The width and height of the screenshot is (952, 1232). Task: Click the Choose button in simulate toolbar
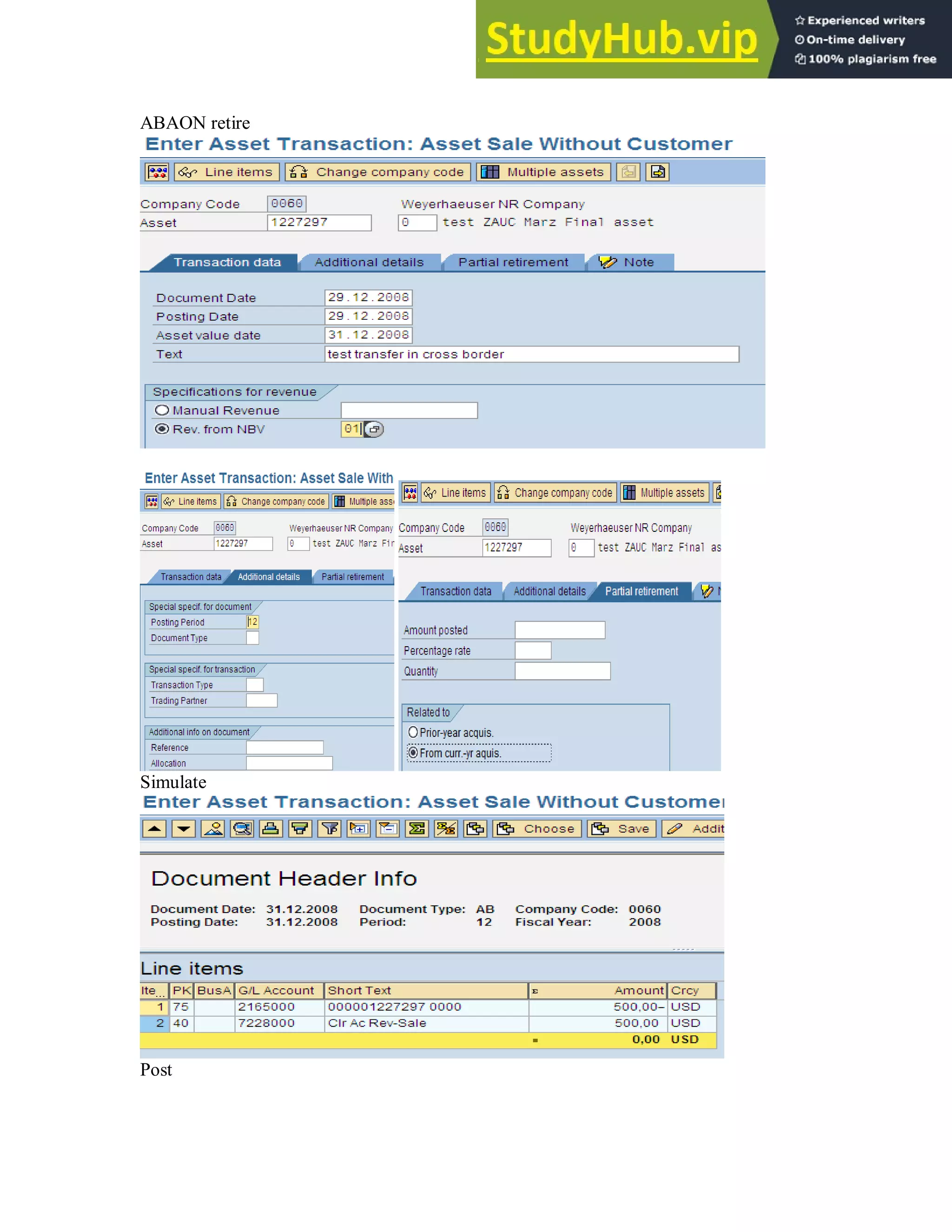537,828
